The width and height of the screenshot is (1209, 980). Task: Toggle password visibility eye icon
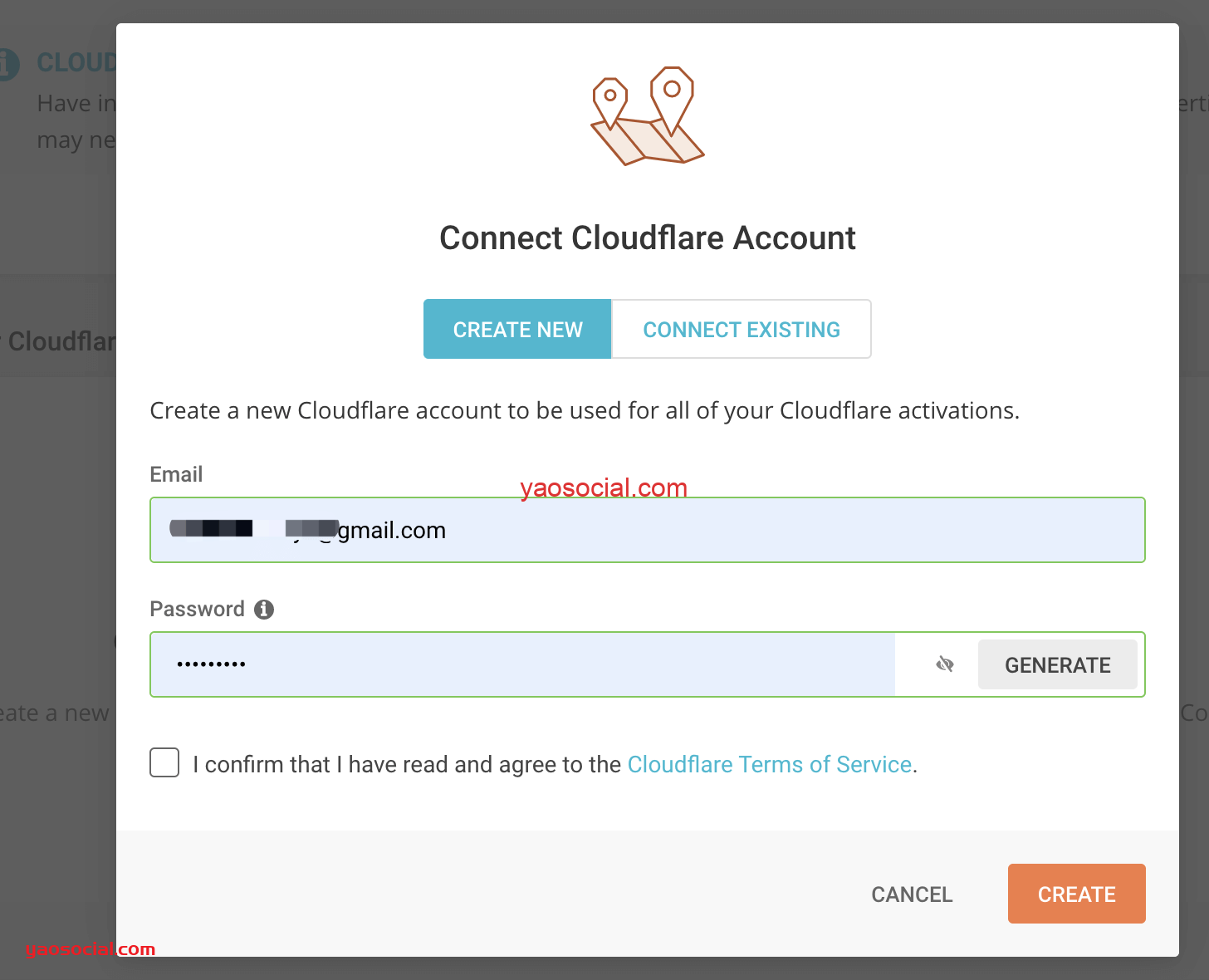[945, 664]
